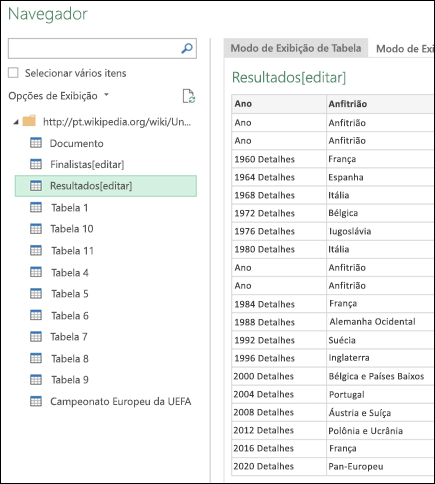Click the 1968 Detalhes cell
Screen dimensions: 435x484
pyautogui.click(x=279, y=195)
